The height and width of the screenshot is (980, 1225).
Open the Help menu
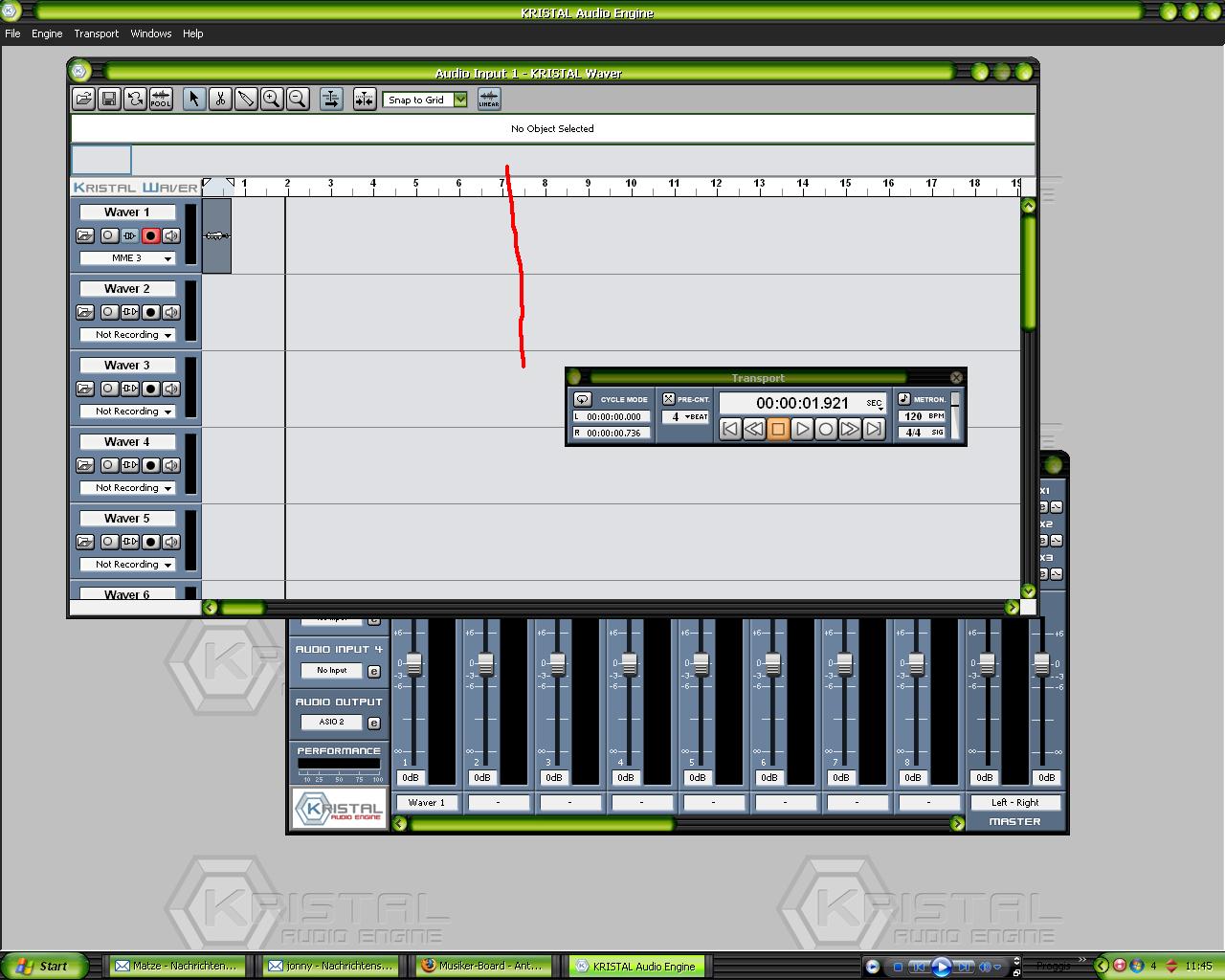click(193, 33)
